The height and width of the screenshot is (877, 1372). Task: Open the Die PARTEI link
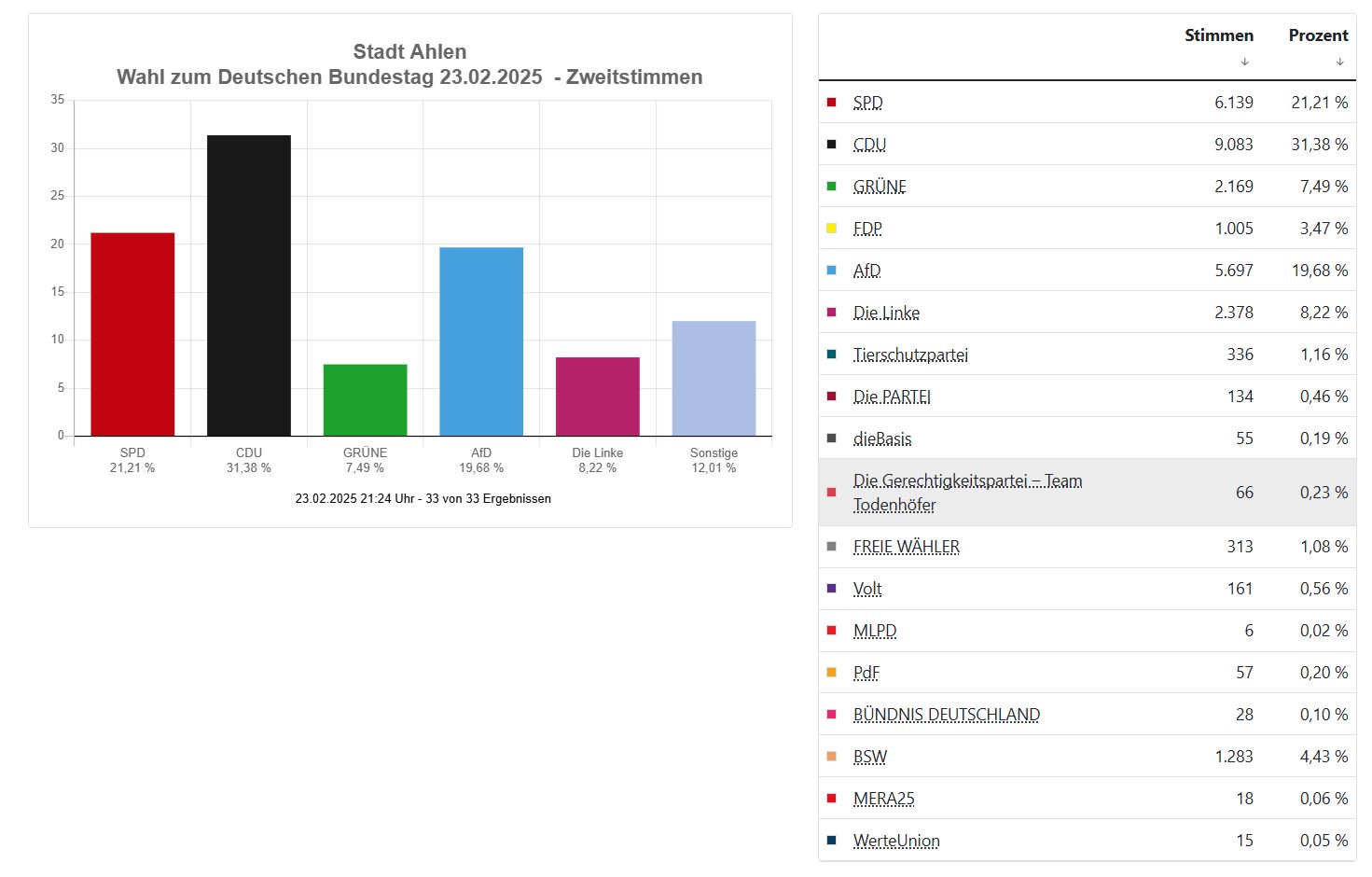[892, 397]
